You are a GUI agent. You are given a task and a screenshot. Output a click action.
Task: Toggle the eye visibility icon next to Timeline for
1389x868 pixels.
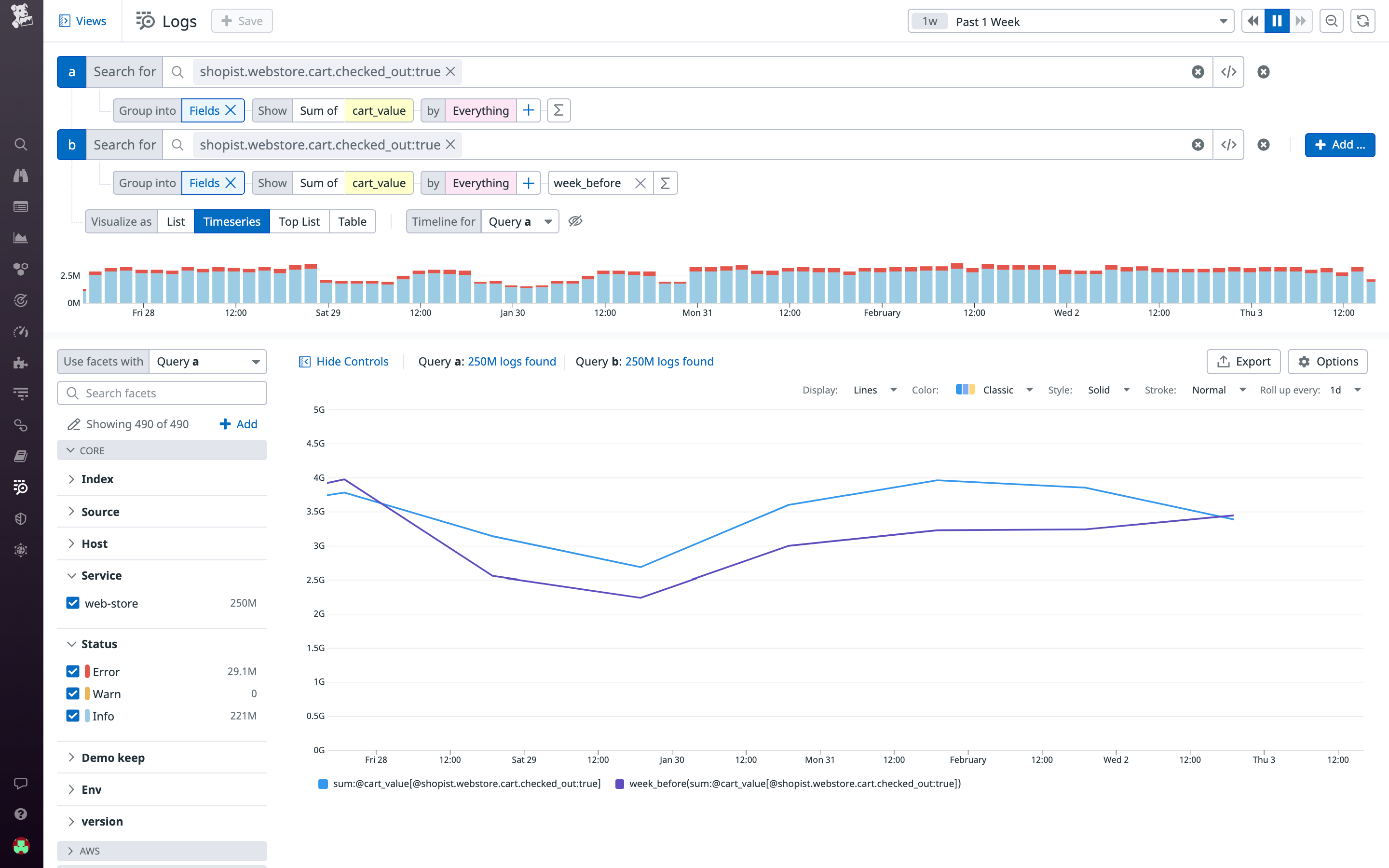pos(575,221)
